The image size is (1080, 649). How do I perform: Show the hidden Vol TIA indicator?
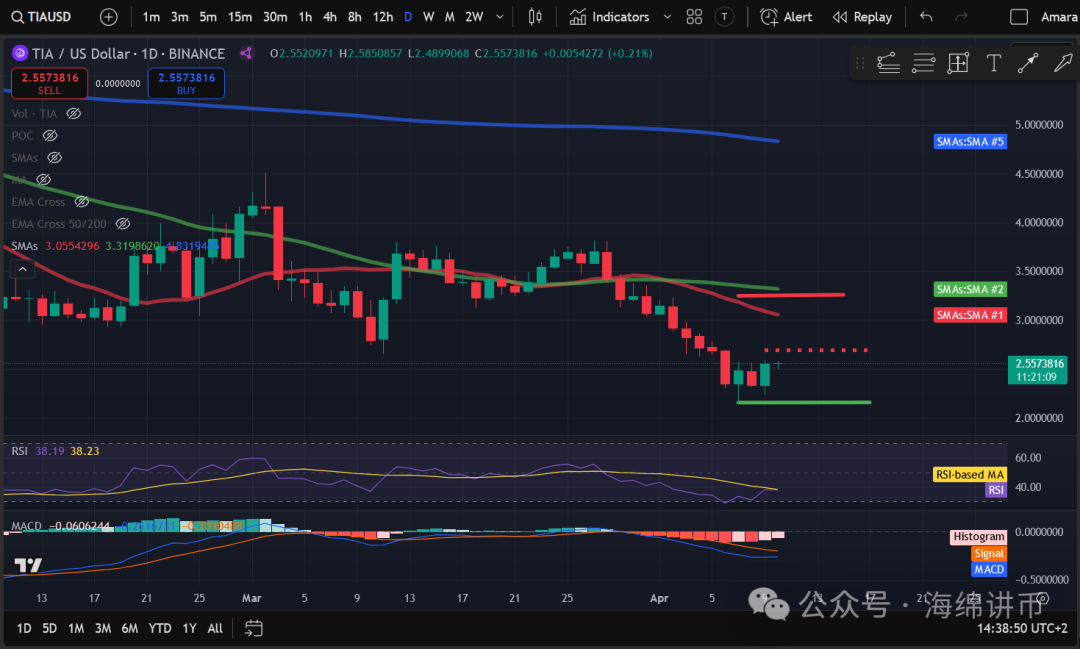click(x=73, y=114)
